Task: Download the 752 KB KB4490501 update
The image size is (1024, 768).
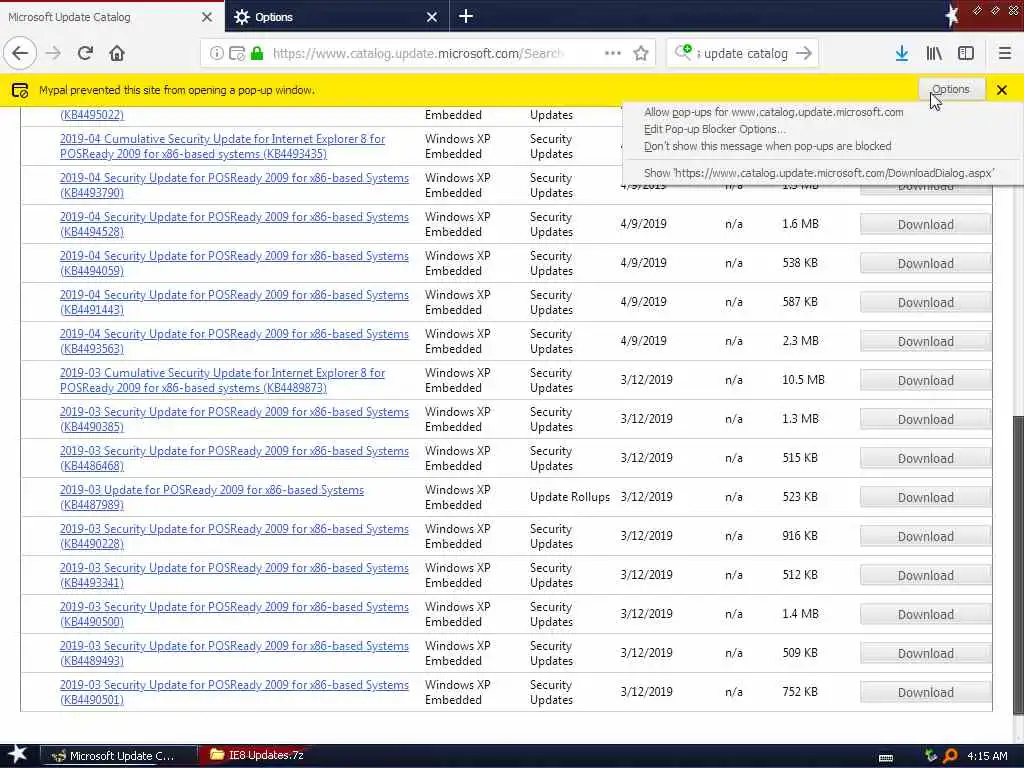Action: click(x=925, y=692)
